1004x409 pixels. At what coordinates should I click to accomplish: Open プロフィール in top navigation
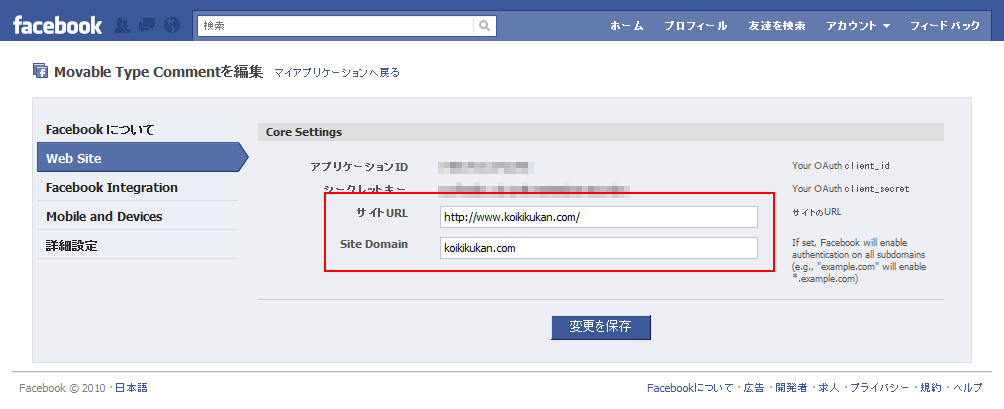pyautogui.click(x=695, y=26)
